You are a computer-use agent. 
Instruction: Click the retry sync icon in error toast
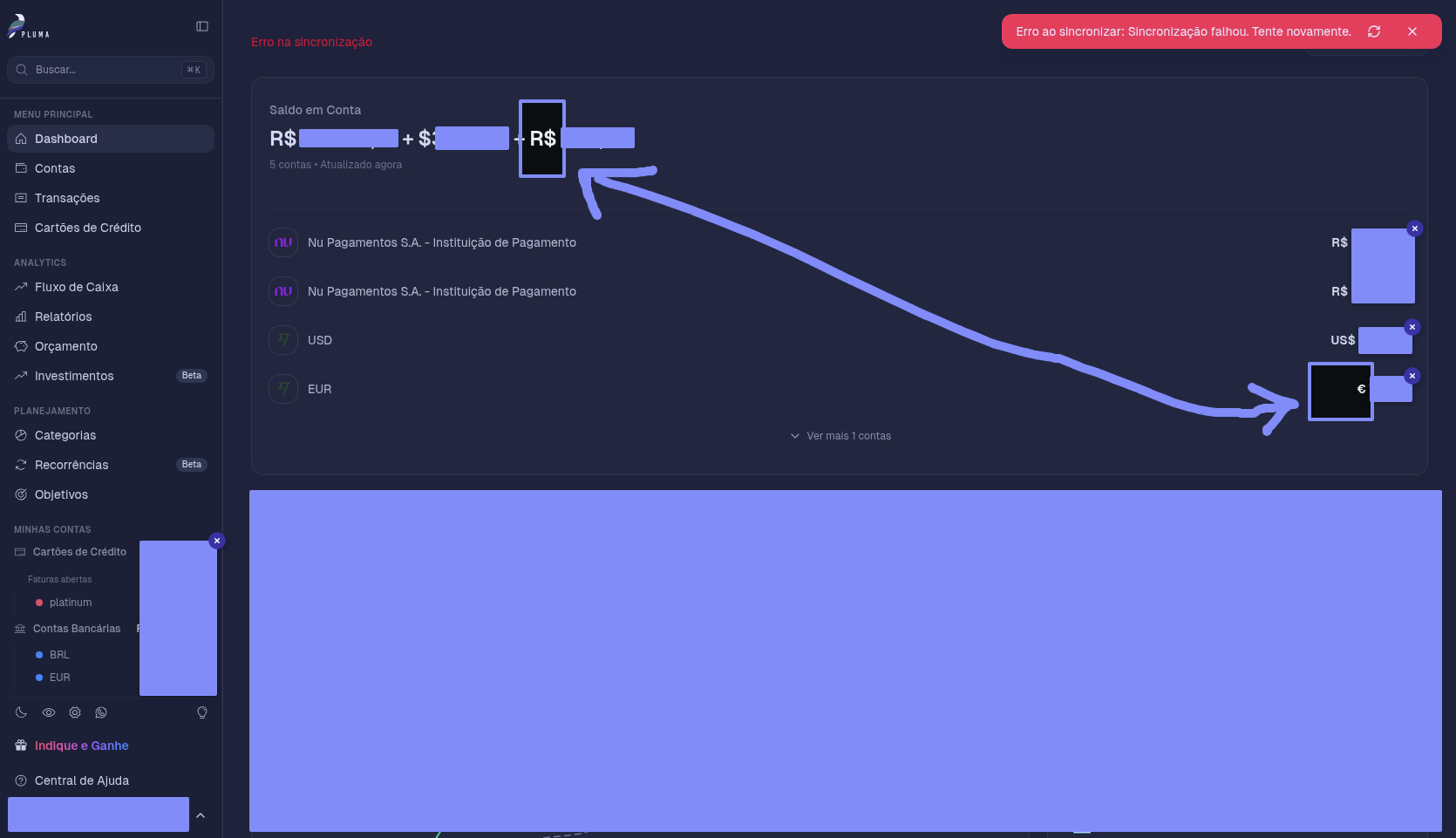click(x=1374, y=31)
